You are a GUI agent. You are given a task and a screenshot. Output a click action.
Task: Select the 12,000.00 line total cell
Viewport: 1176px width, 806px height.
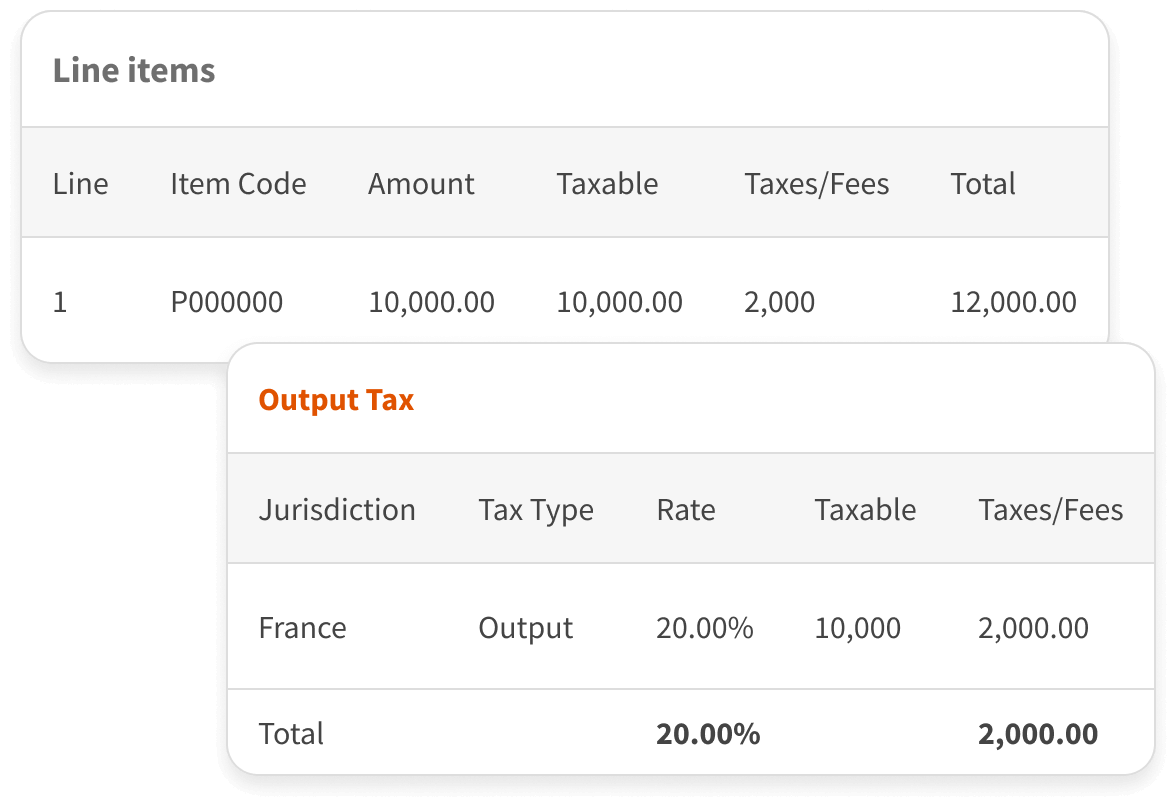[x=1013, y=302]
